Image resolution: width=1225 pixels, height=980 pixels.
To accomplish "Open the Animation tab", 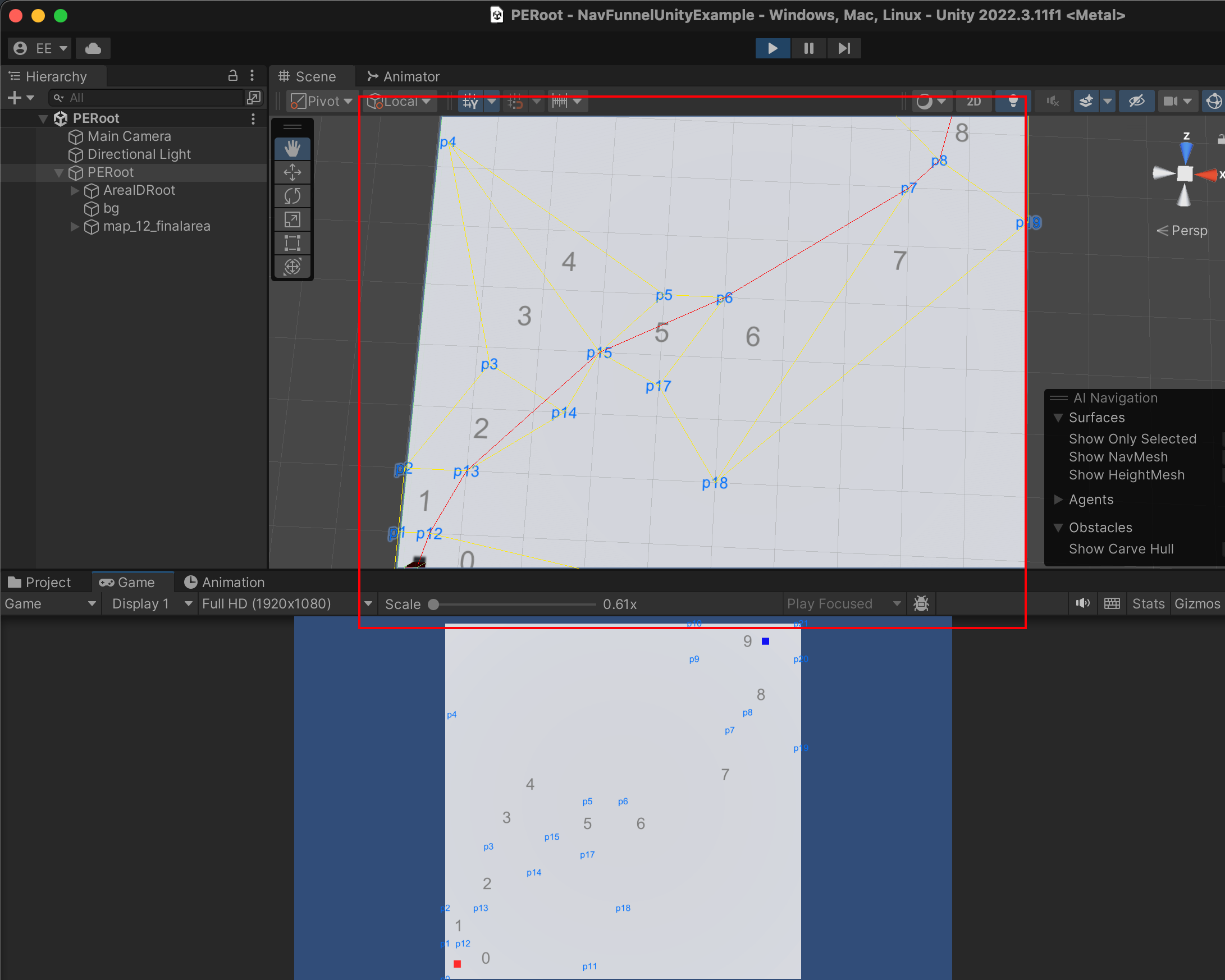I will [224, 582].
